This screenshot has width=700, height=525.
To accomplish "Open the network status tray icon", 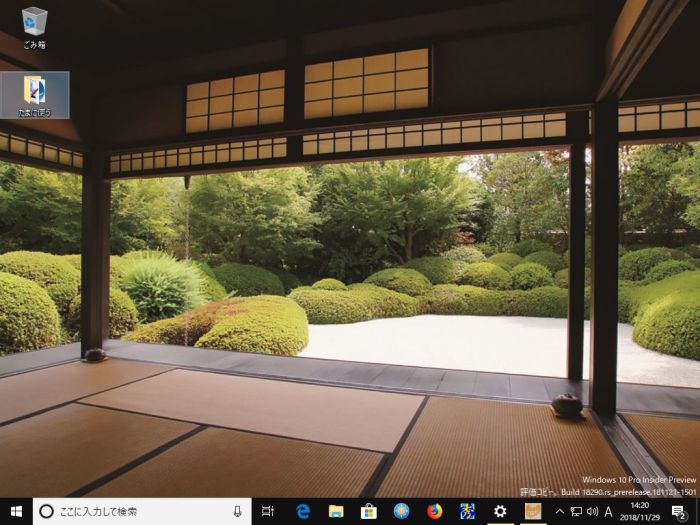I will [x=576, y=511].
